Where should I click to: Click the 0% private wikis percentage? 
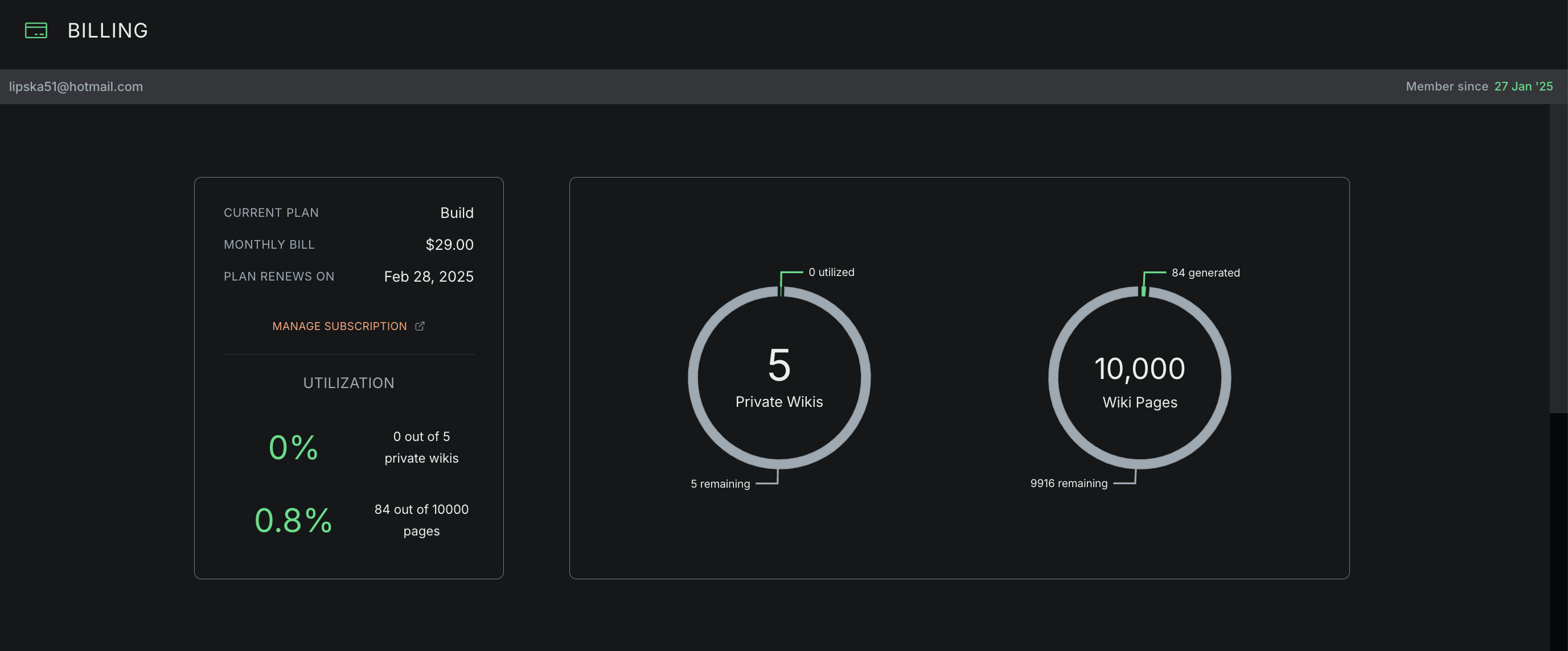click(293, 447)
